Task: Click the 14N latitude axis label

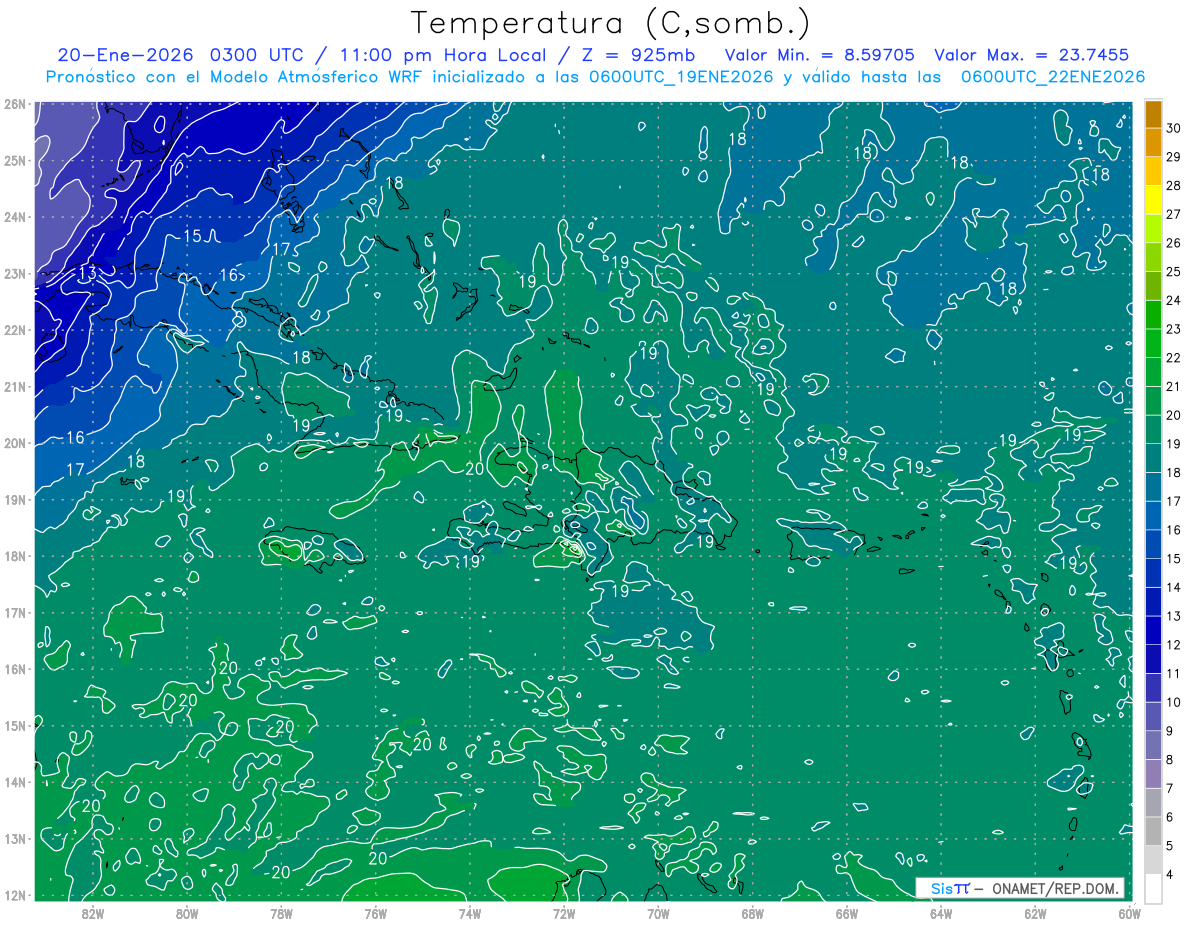Action: (14, 782)
